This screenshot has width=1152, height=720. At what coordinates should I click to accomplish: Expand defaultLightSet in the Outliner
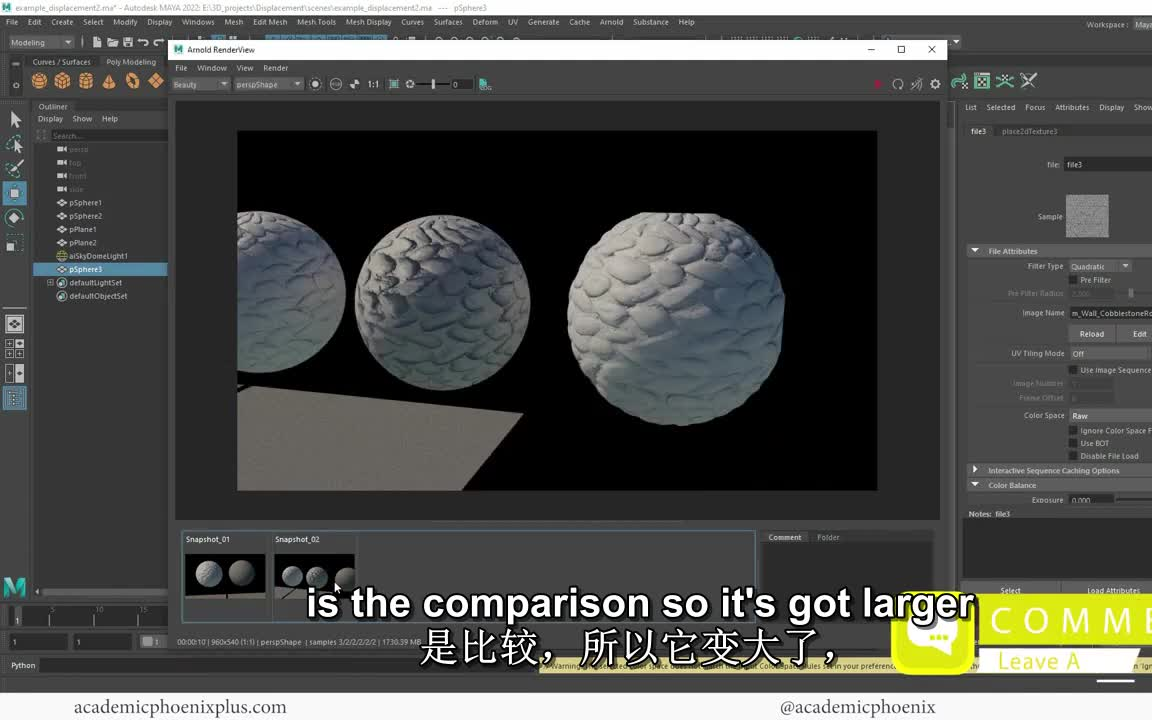coord(50,283)
